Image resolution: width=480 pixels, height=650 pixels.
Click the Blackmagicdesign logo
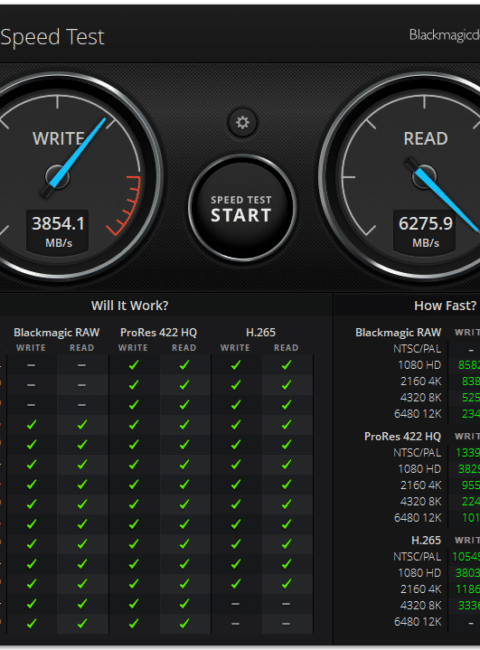pyautogui.click(x=444, y=35)
